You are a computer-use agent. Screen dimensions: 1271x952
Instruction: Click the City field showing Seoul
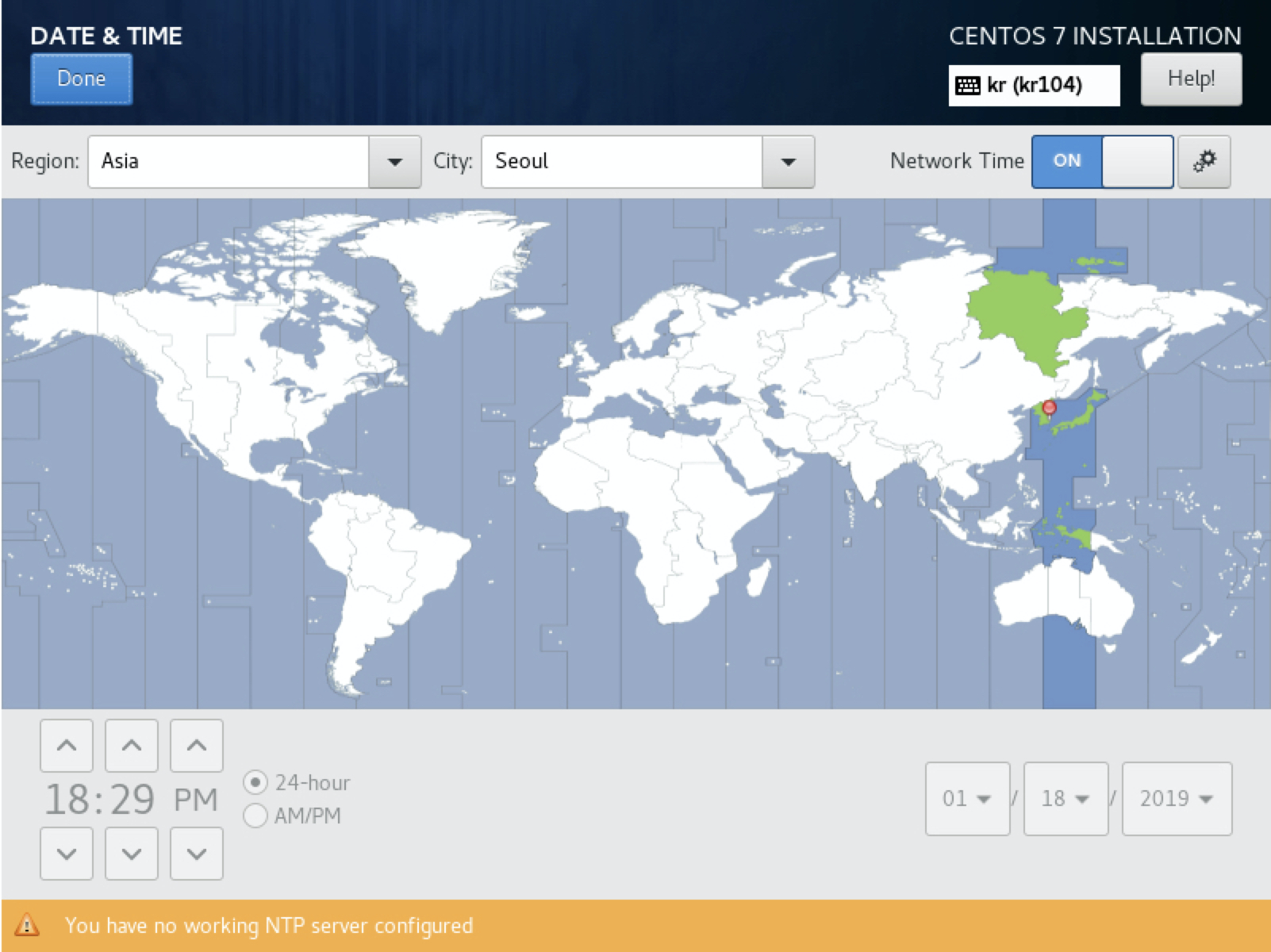tap(622, 162)
